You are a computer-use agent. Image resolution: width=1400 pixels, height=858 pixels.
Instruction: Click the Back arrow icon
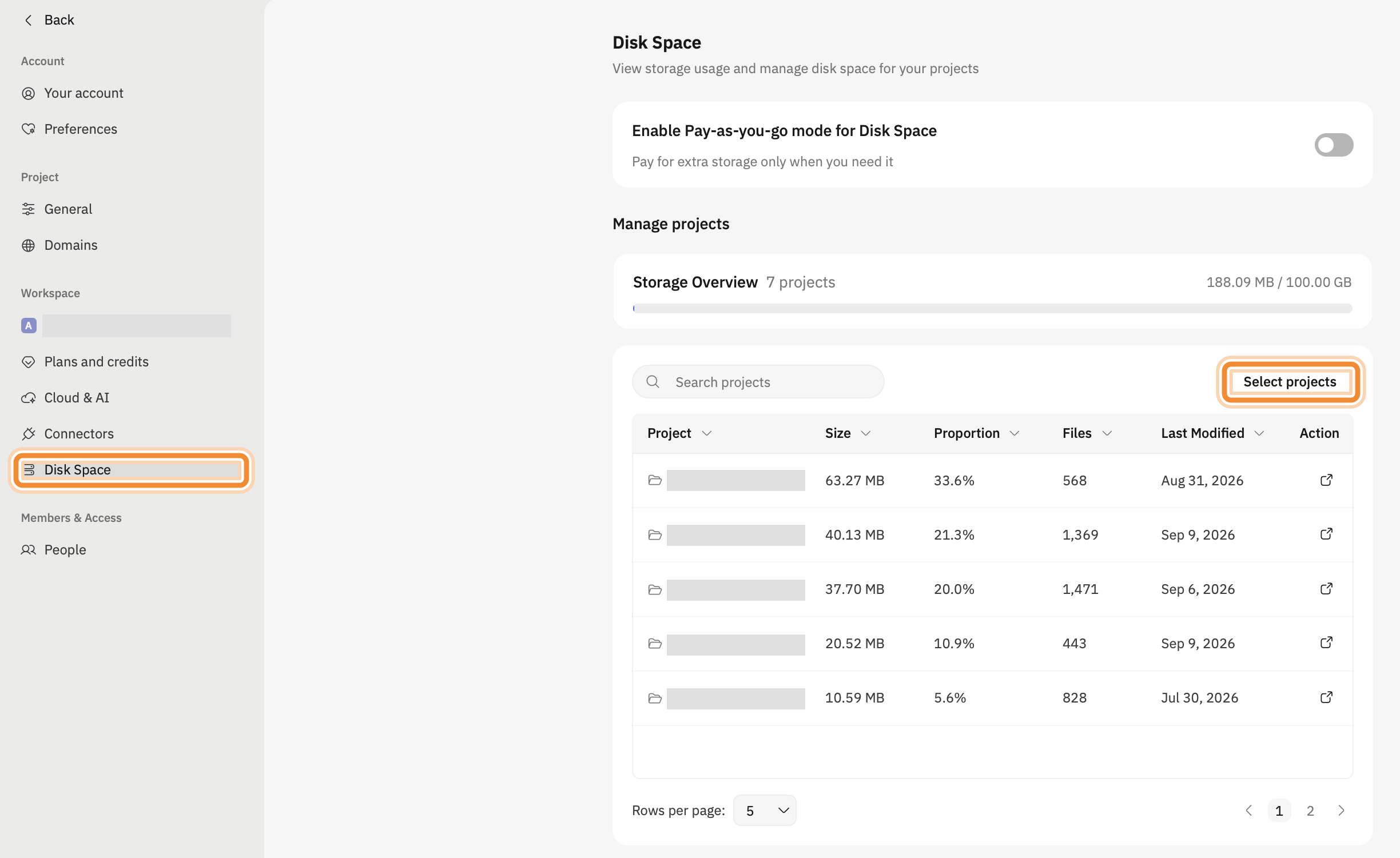point(28,20)
